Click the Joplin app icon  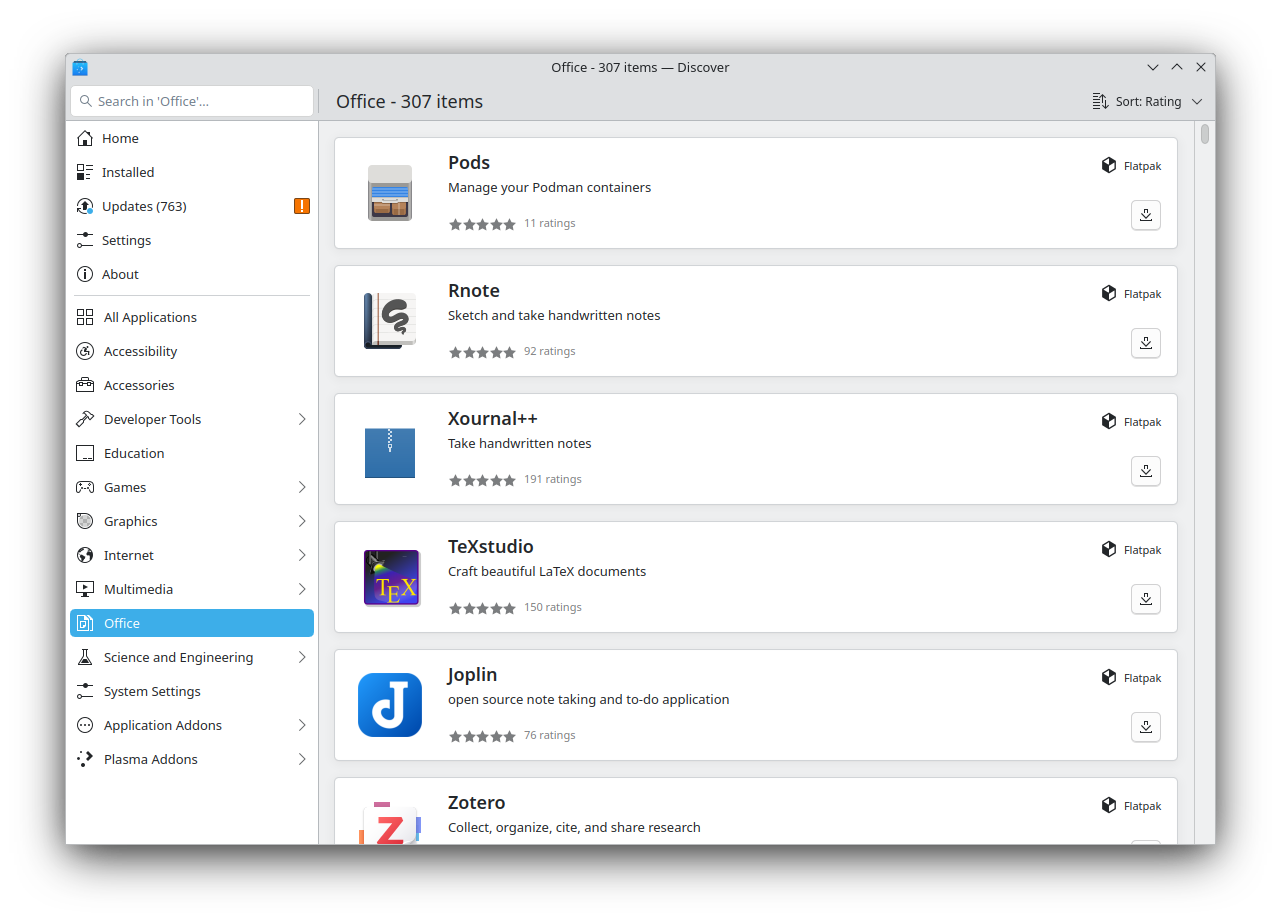[x=390, y=705]
